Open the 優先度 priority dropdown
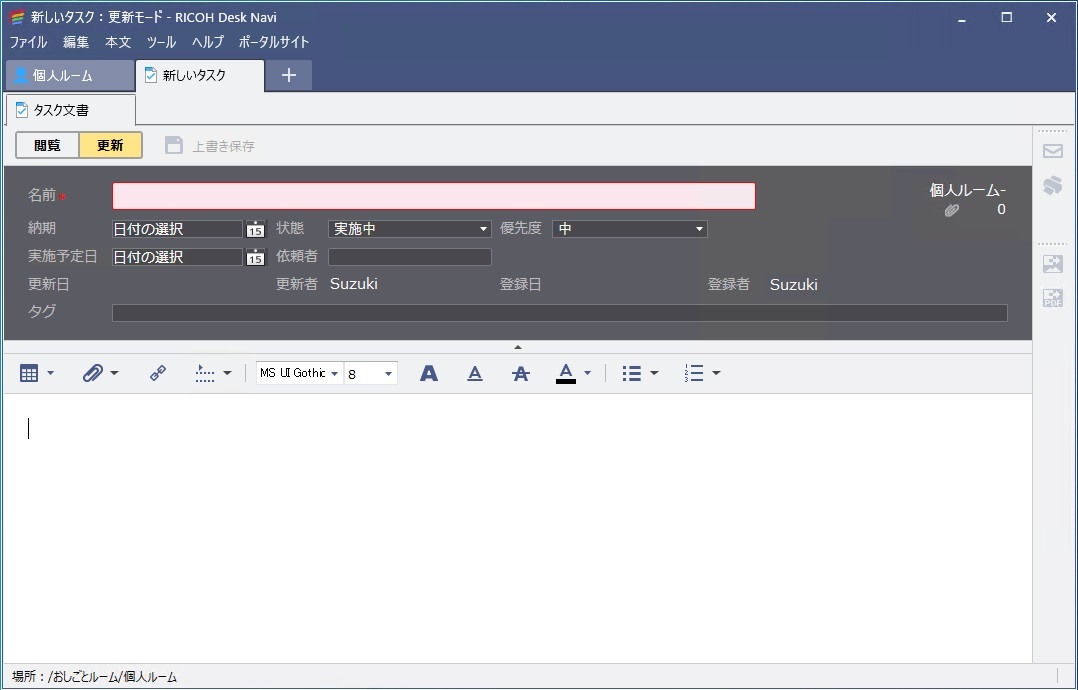The width and height of the screenshot is (1078, 690). 698,228
